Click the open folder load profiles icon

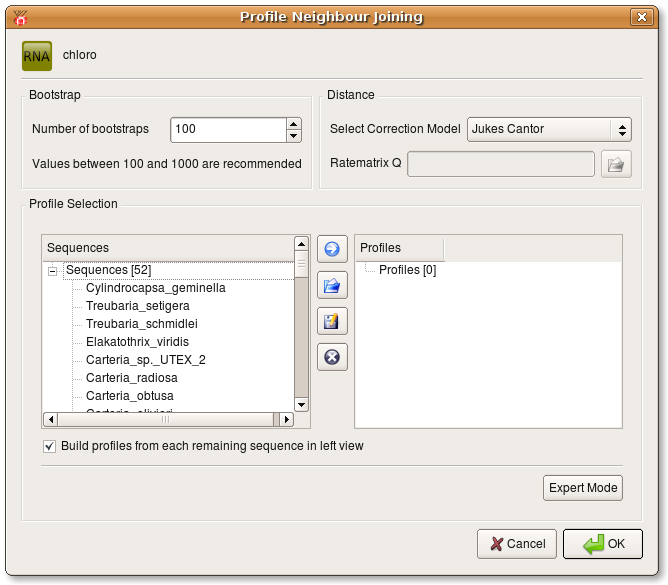(x=332, y=286)
